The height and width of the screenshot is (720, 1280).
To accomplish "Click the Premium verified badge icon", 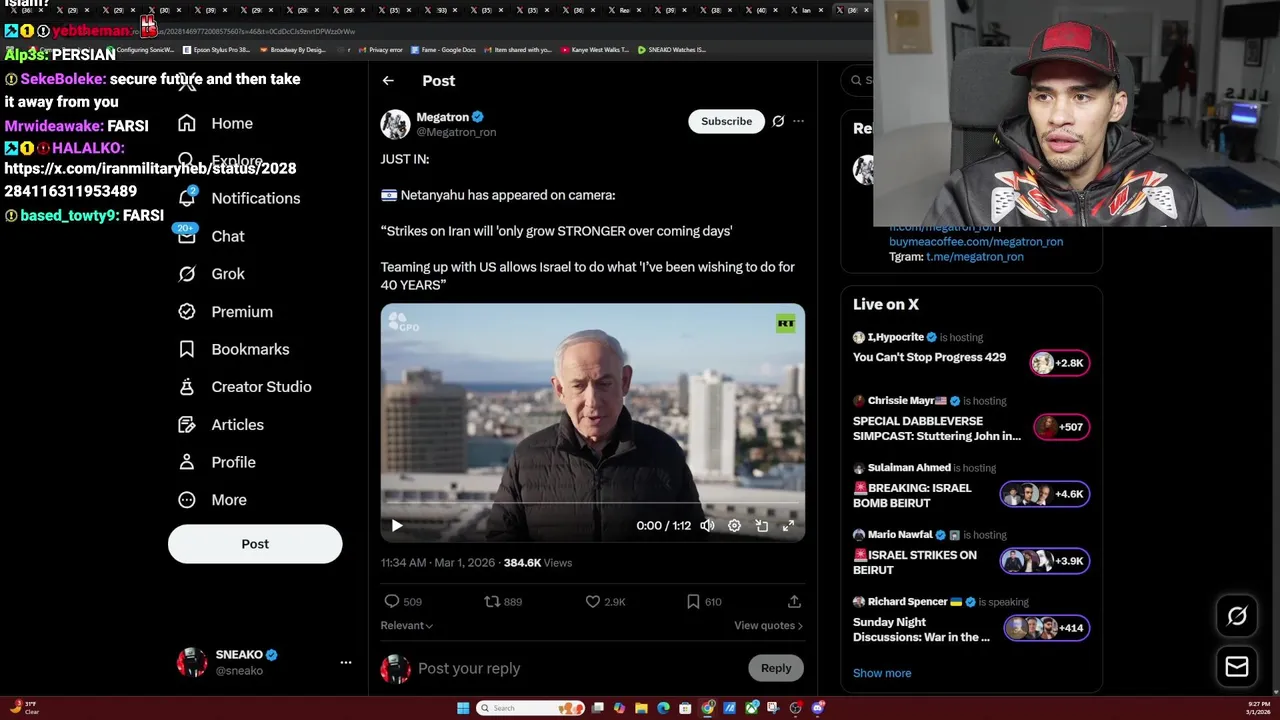I will (187, 312).
